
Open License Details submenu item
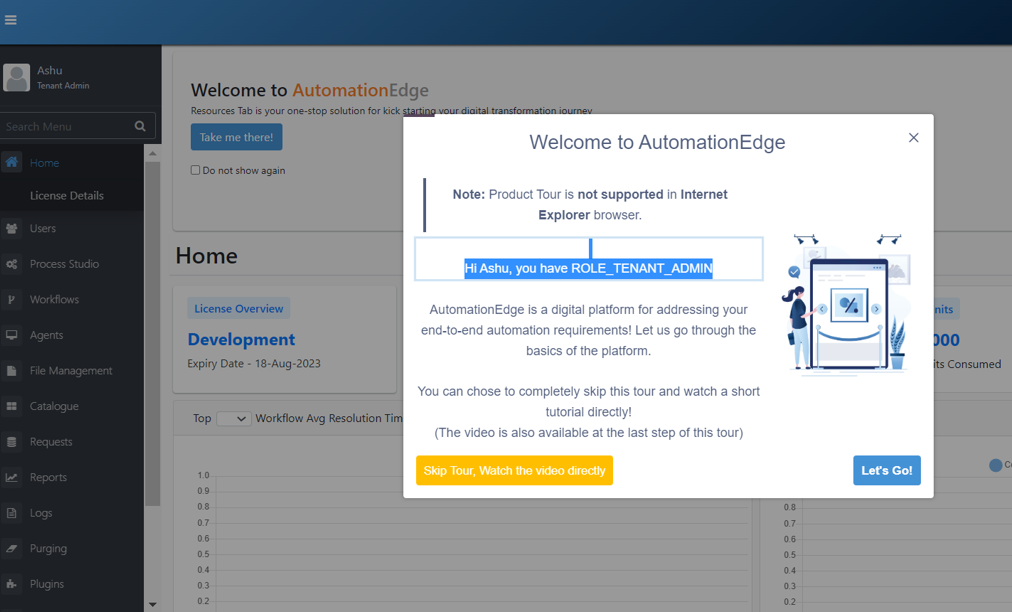pos(66,196)
